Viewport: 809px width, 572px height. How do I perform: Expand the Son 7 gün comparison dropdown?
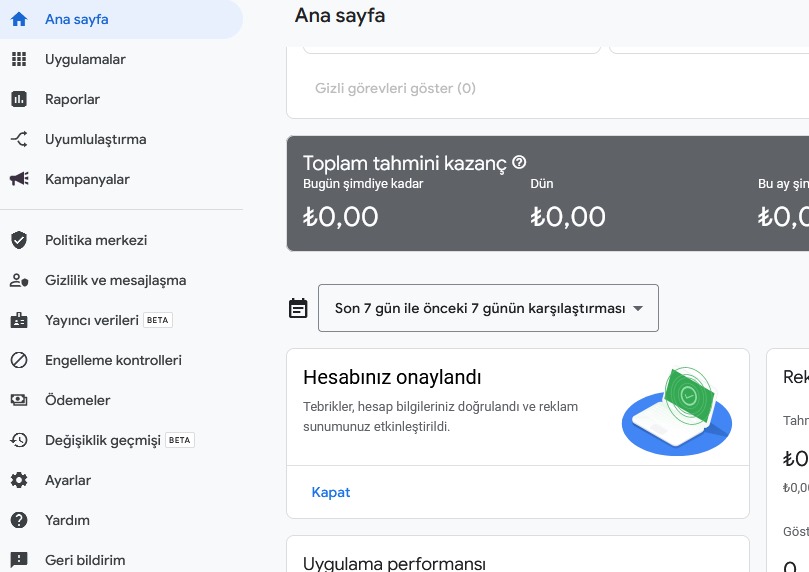(x=488, y=308)
